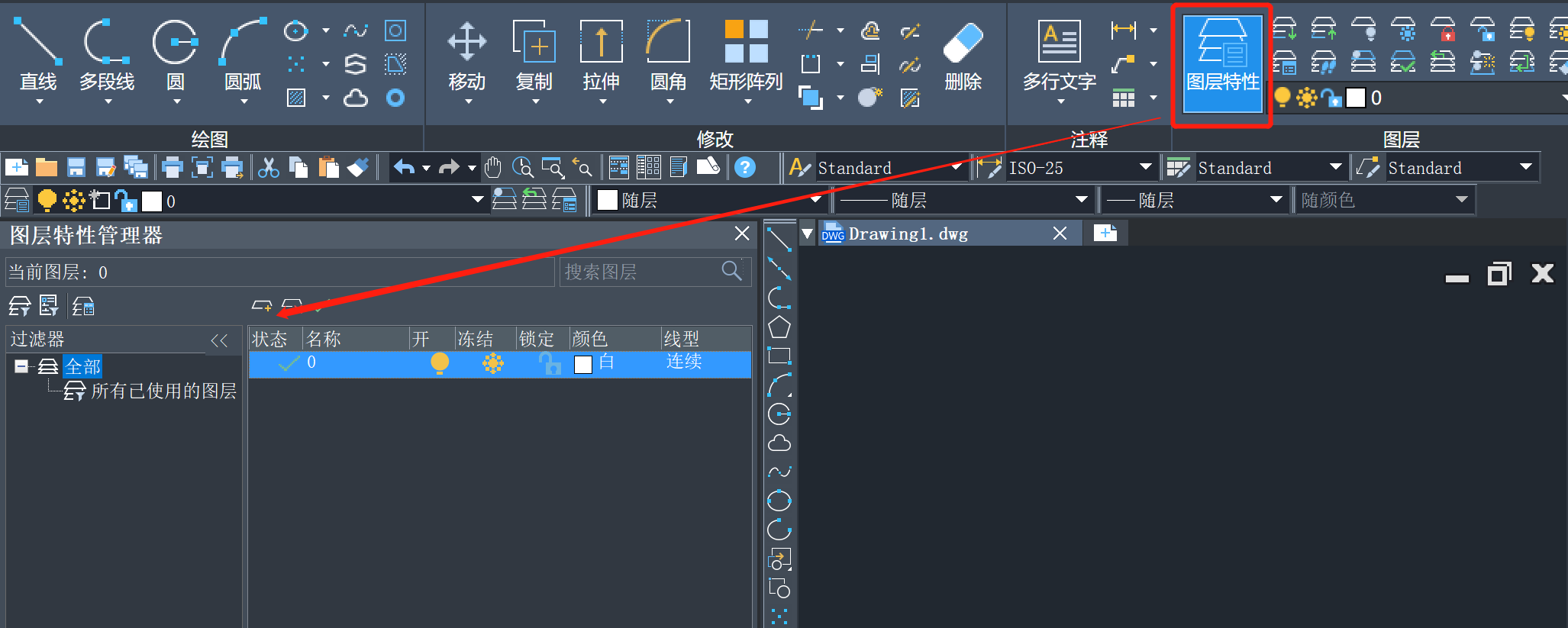Click the ellipse tool in vertical toolbar
Screen dimensions: 1568x628
[779, 501]
